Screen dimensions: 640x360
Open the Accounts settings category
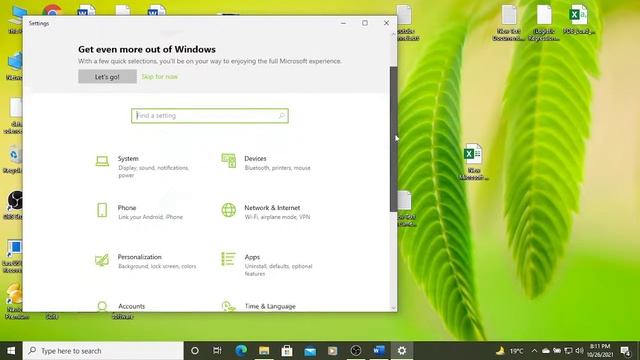(x=122, y=306)
